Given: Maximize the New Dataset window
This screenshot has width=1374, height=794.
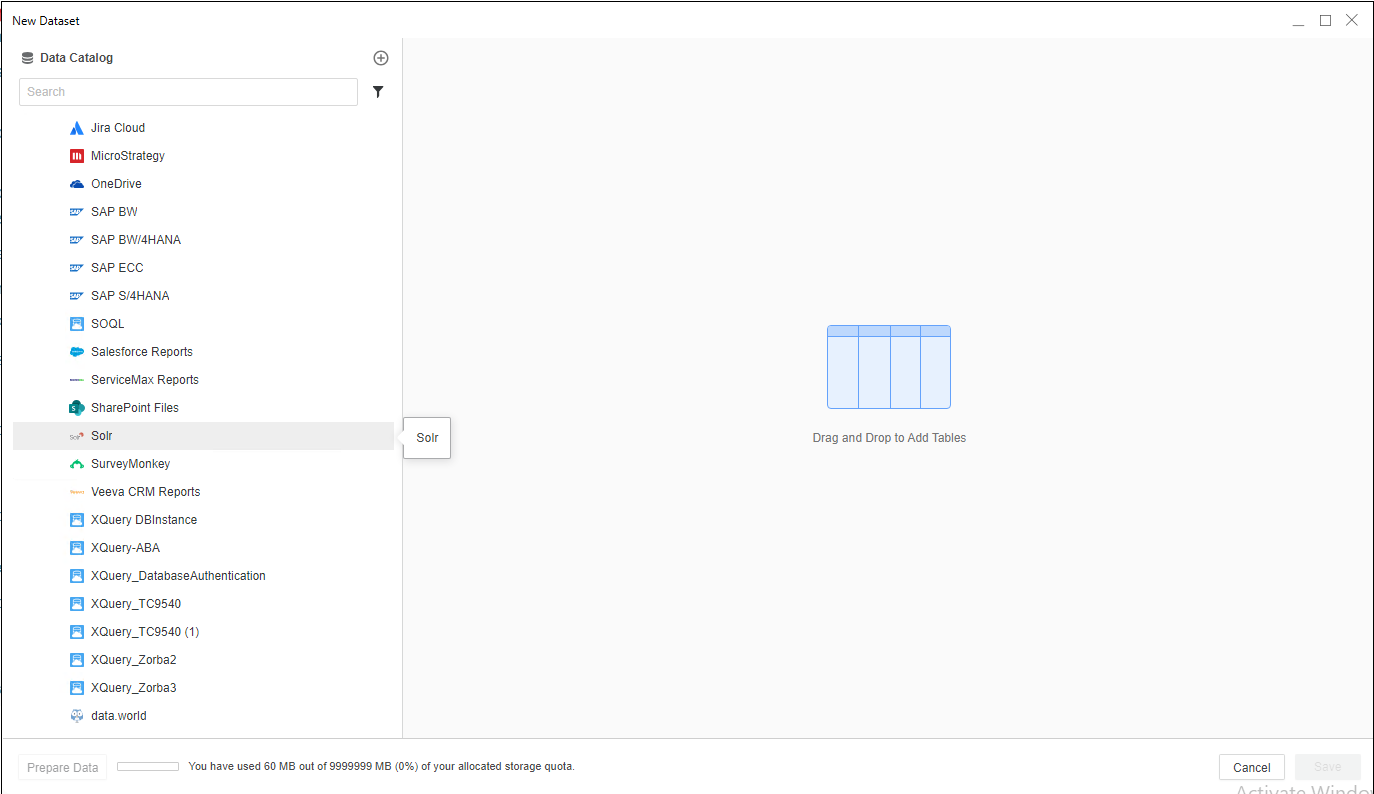Looking at the screenshot, I should (1325, 20).
